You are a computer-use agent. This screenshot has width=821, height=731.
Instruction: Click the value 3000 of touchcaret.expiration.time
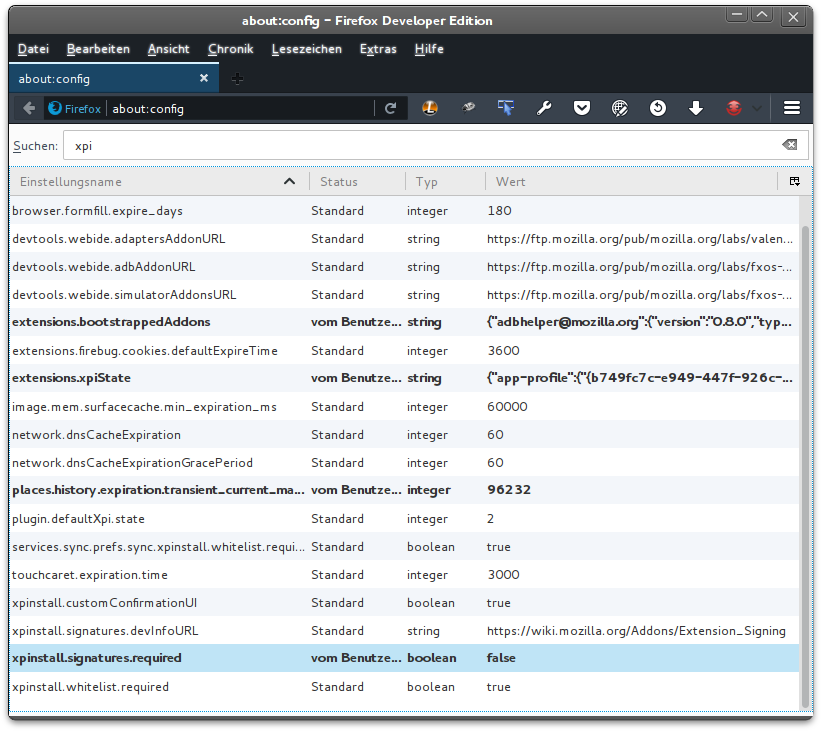tap(504, 574)
